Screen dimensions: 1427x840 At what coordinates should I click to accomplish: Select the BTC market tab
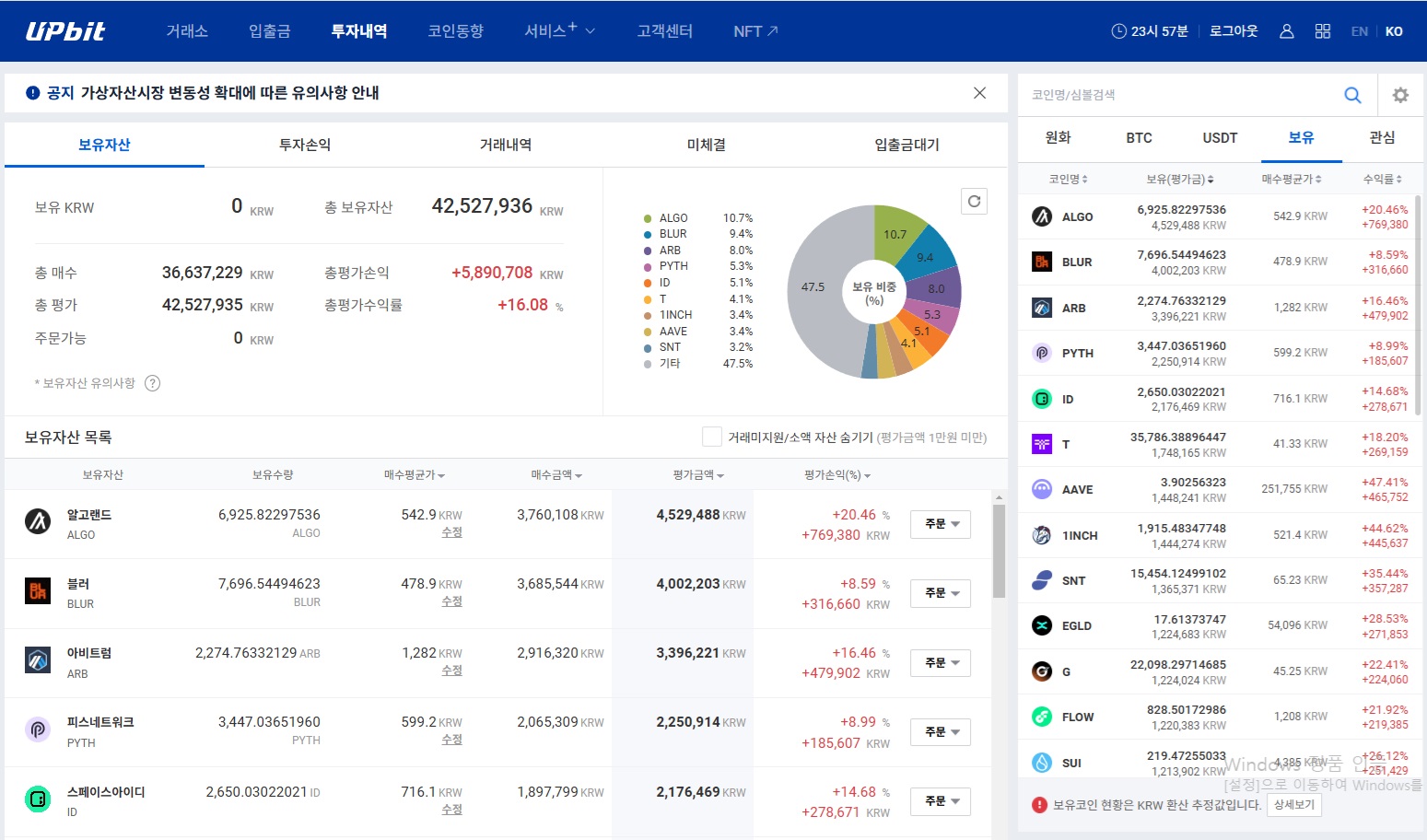coord(1140,138)
